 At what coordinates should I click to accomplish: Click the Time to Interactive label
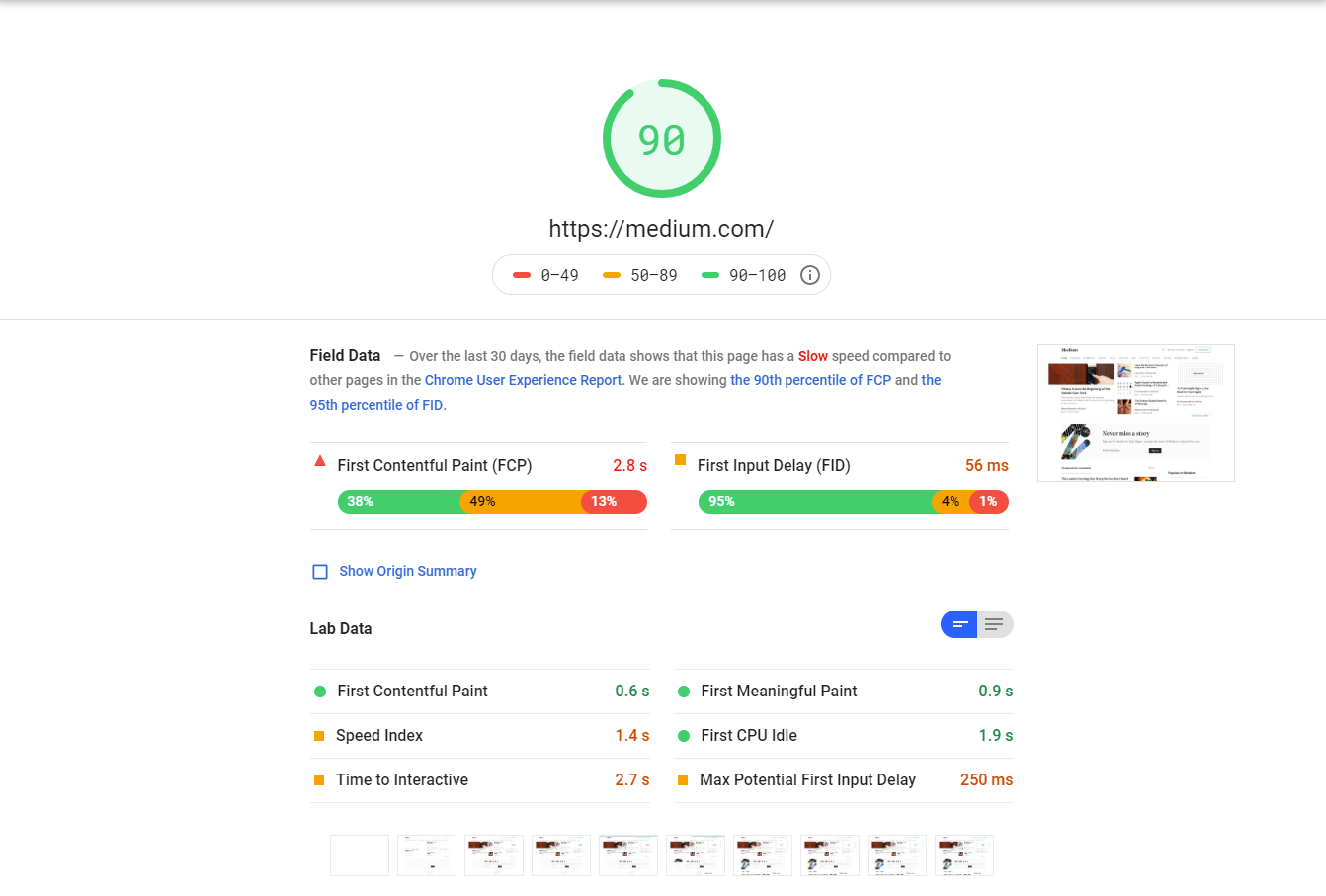pos(402,779)
